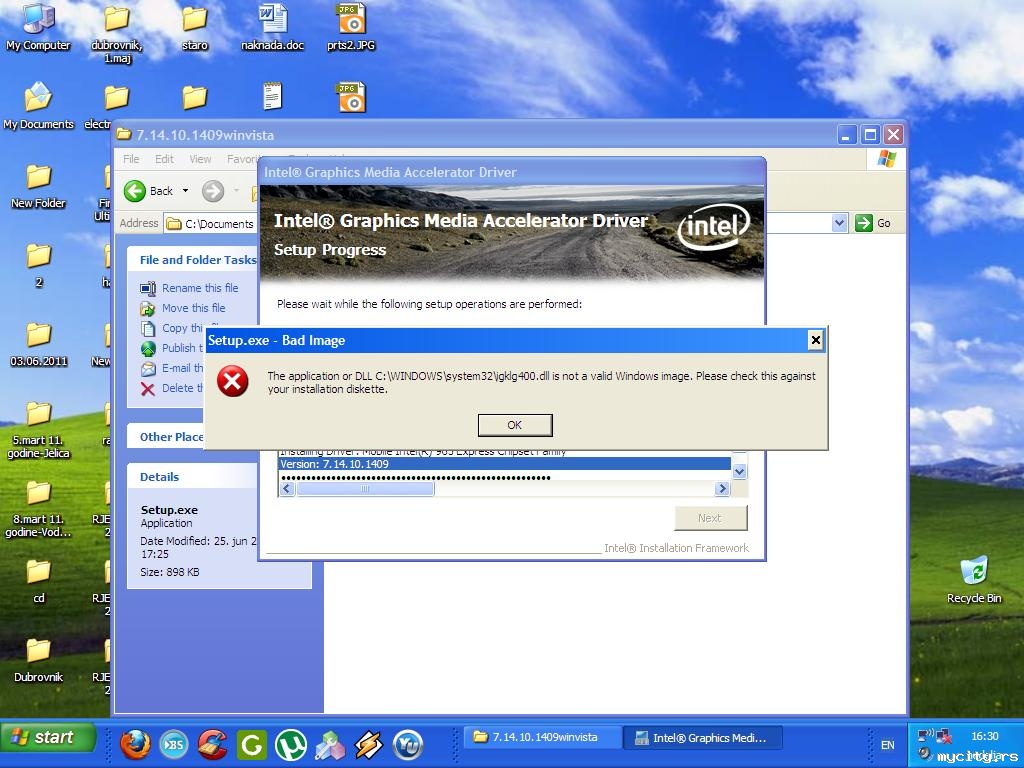Screen dimensions: 1024x768
Task: Select the Version: 7.14.10.1409 log line
Action: (x=504, y=464)
